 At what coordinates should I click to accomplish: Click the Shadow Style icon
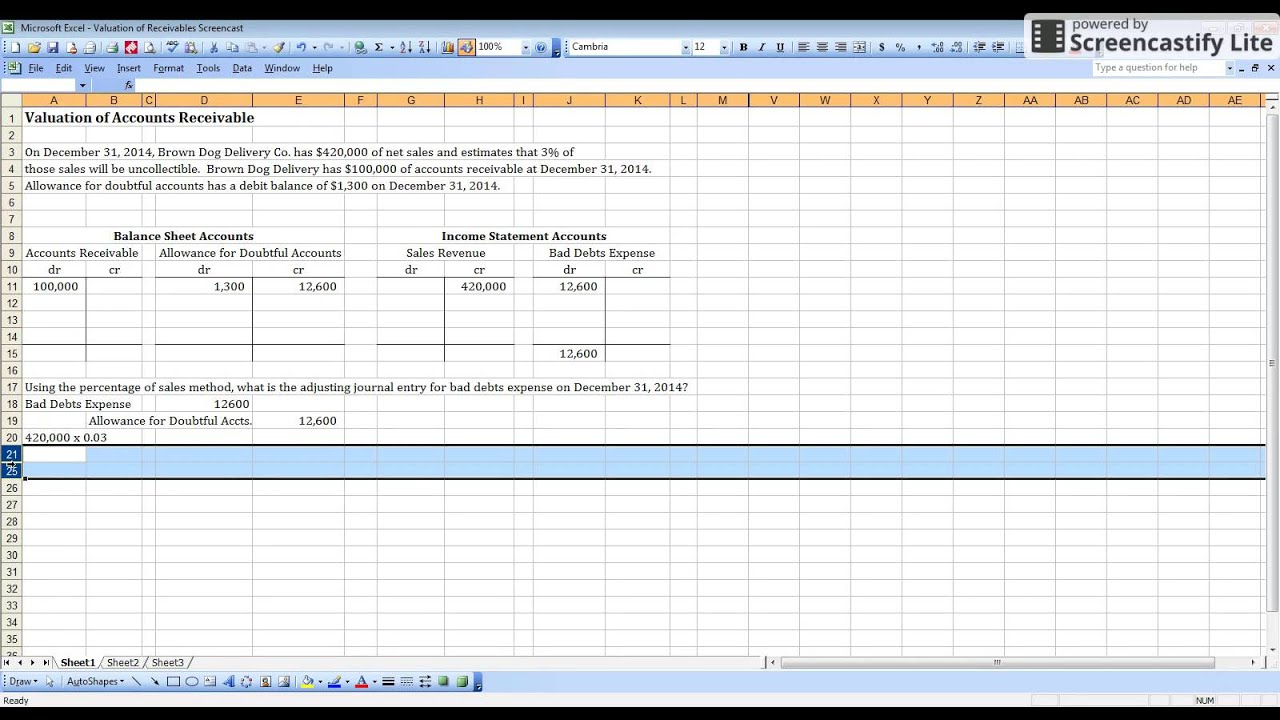click(443, 682)
